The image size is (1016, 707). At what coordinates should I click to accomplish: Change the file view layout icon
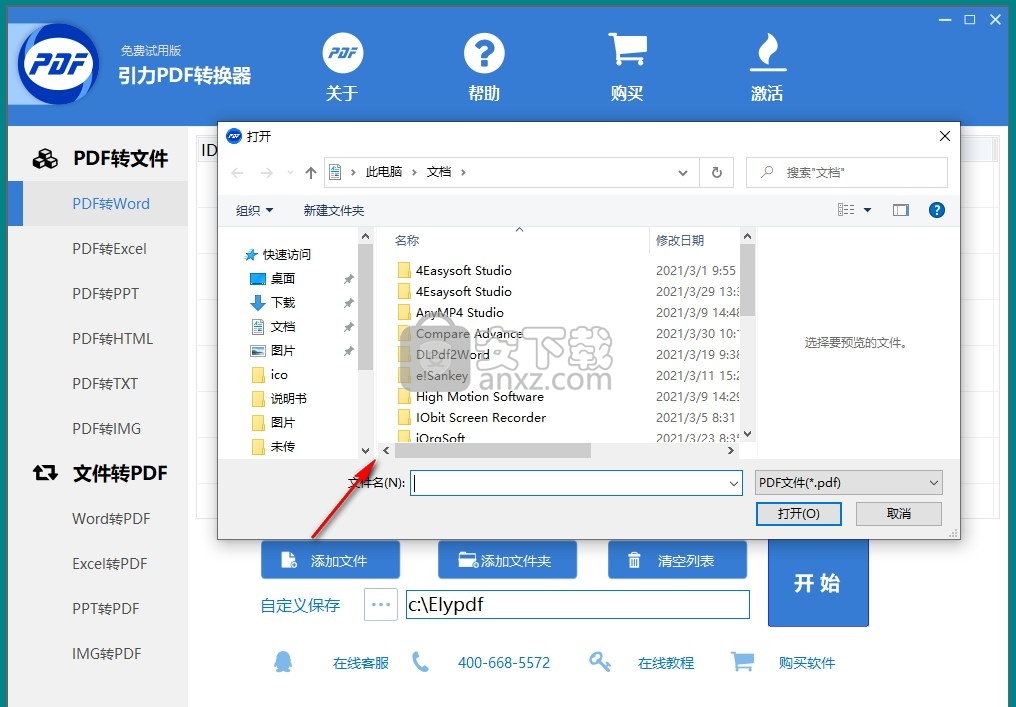tap(846, 210)
